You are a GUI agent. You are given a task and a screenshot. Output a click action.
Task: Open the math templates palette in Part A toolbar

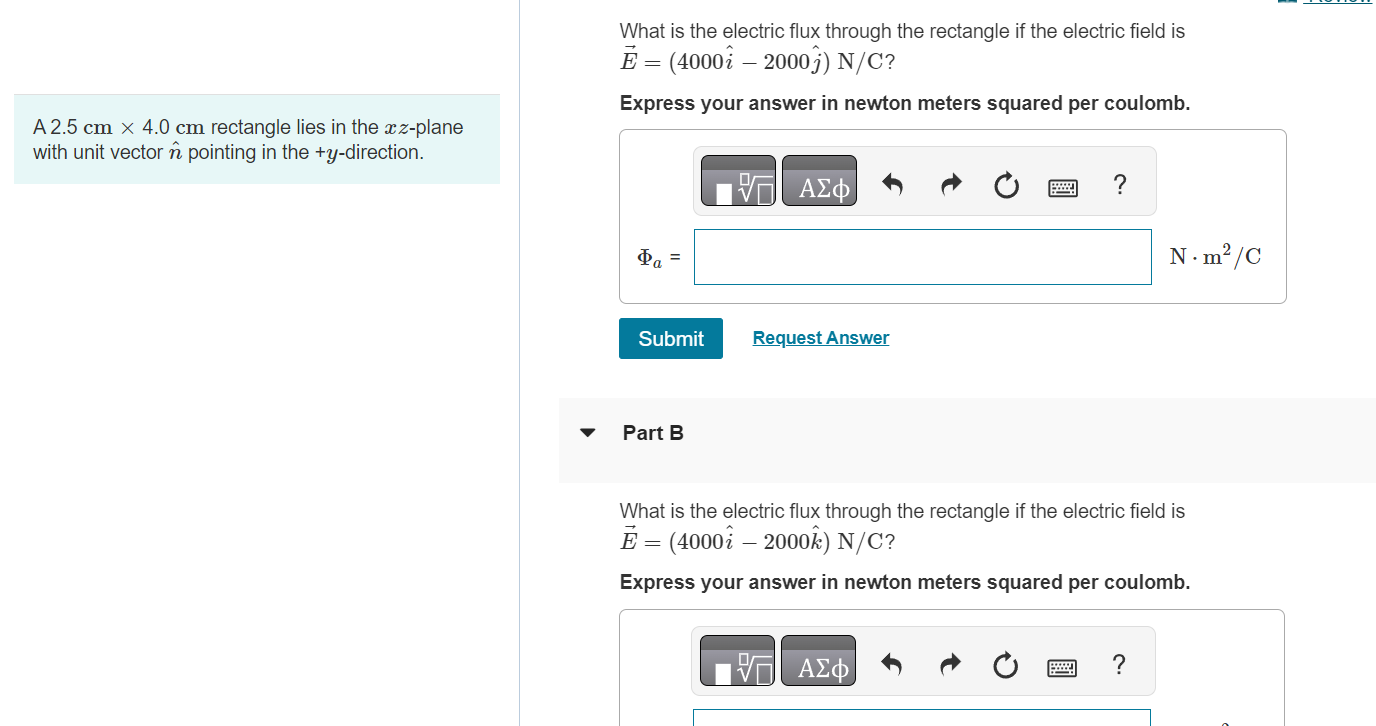click(x=738, y=181)
